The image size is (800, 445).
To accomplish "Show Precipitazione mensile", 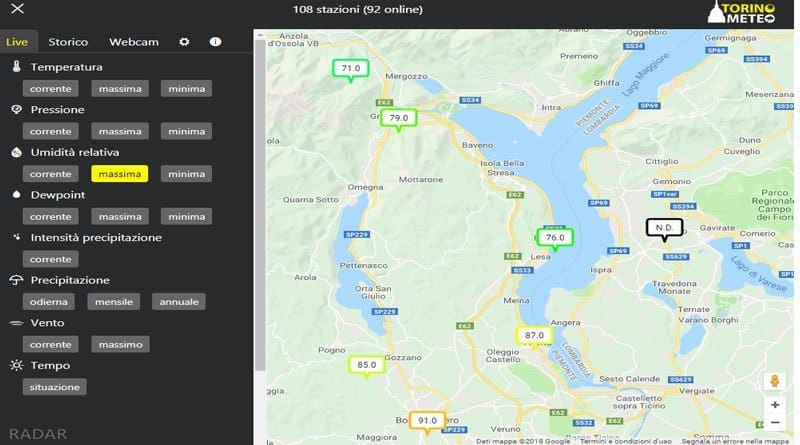I will tap(113, 302).
